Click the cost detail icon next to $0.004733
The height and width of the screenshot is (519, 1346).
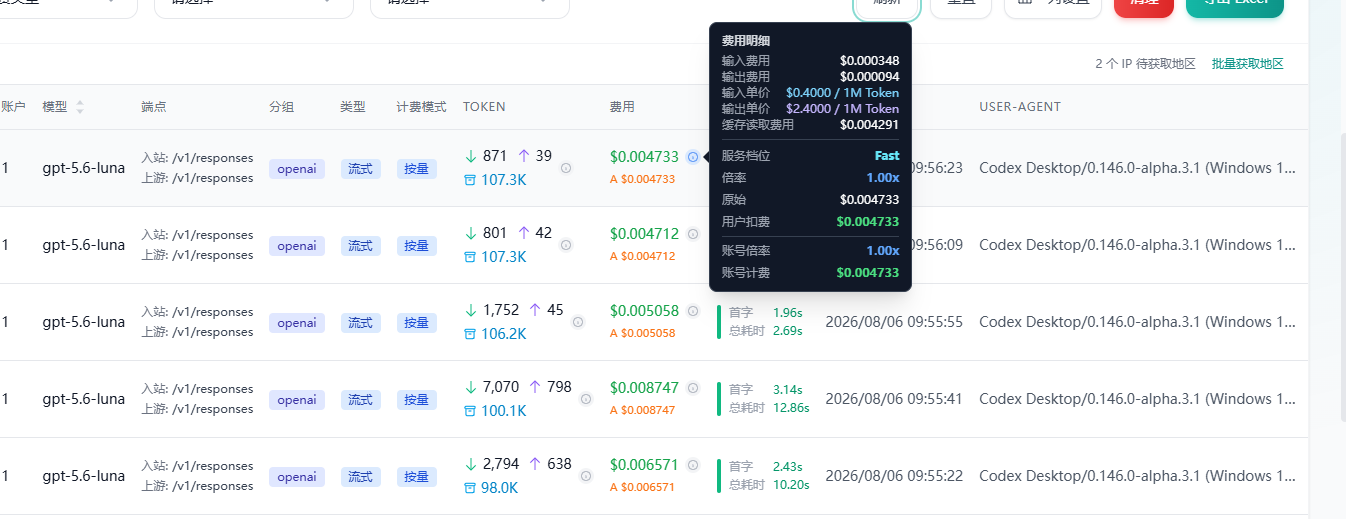coord(693,157)
